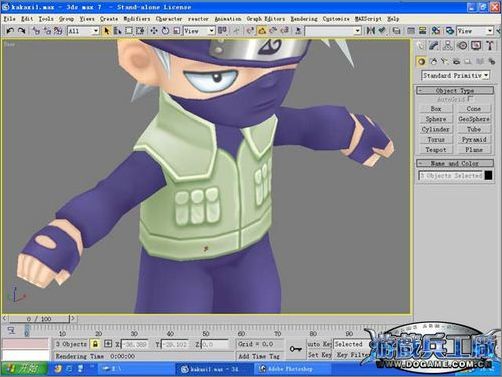Open the MAXScript menu

[368, 19]
